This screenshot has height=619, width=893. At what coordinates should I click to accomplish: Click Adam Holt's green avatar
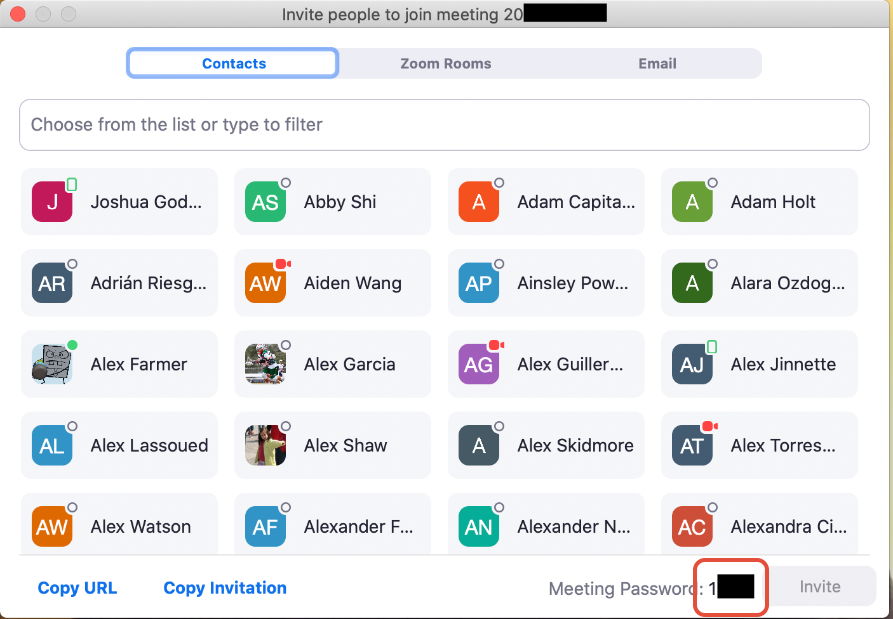pyautogui.click(x=692, y=202)
